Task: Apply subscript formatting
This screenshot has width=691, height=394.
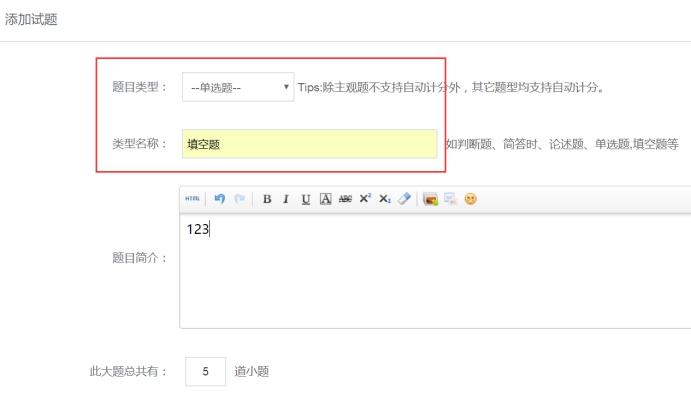Action: [385, 199]
